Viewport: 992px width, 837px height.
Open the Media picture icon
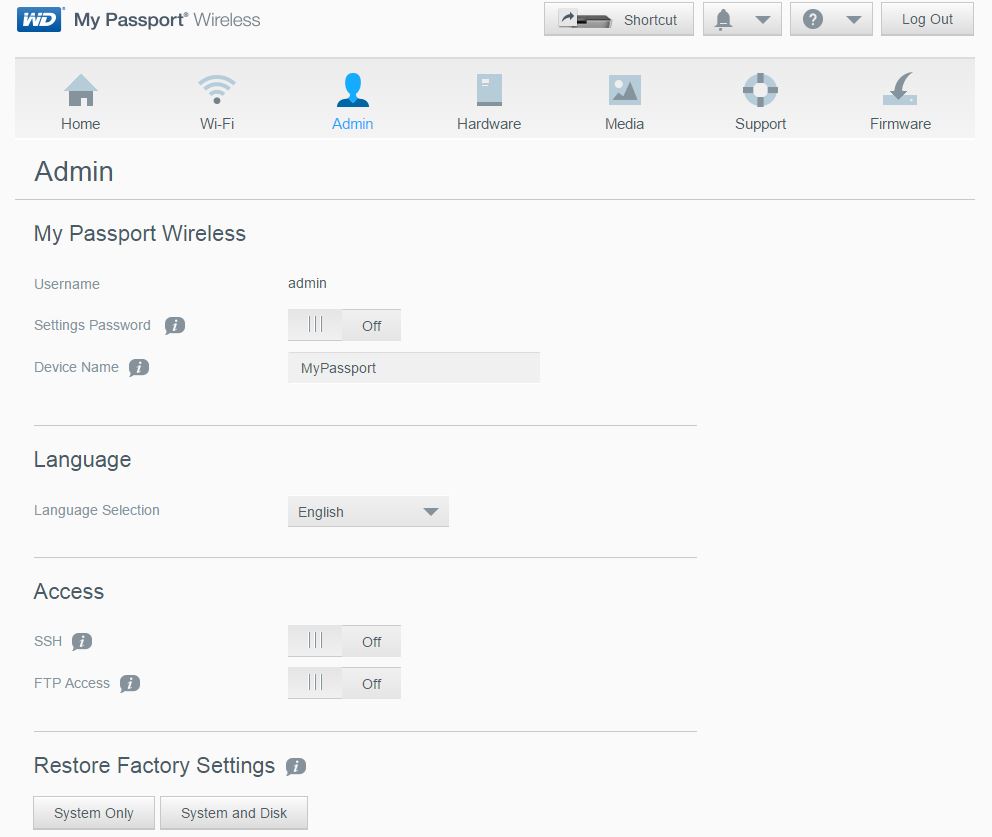624,90
